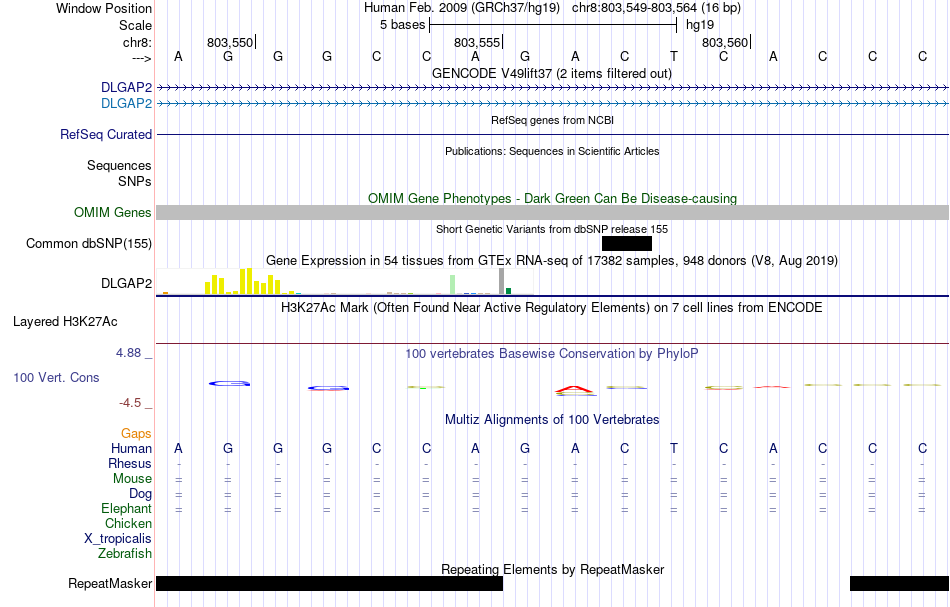Screen dimensions: 950x607
Task: Click the gray OMIM Genes bar
Action: point(553,213)
